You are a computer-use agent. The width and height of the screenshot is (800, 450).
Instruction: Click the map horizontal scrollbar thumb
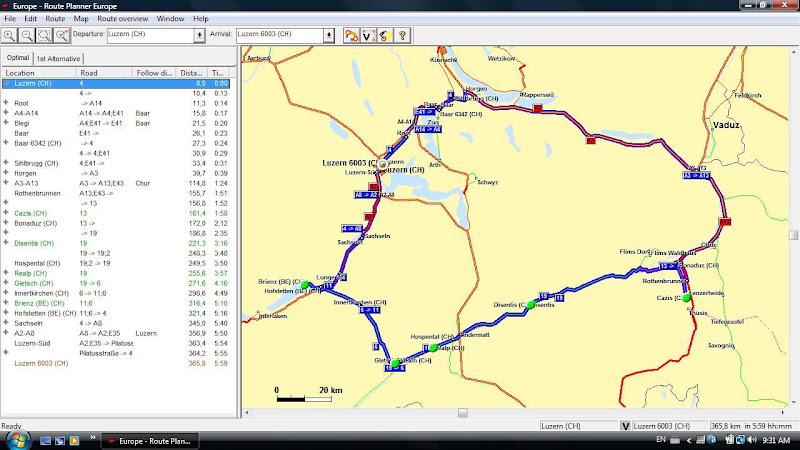(463, 413)
